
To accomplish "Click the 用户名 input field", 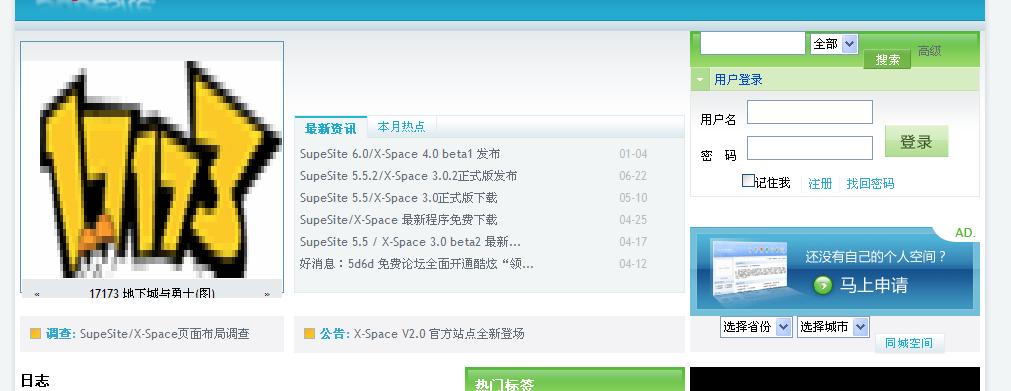I will click(x=810, y=112).
